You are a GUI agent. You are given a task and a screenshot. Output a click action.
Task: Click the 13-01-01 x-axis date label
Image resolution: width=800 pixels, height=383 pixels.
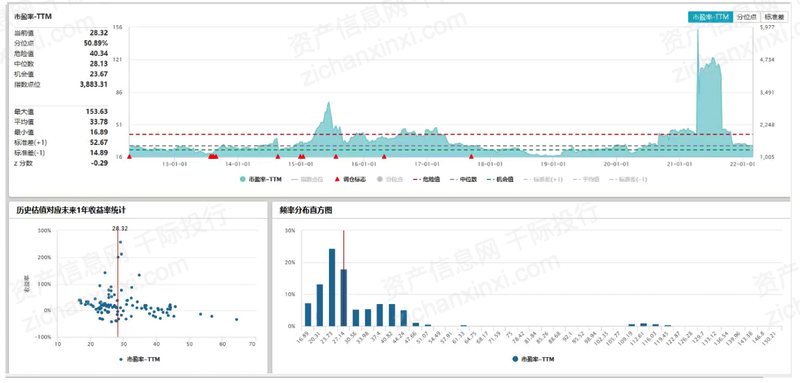point(175,164)
